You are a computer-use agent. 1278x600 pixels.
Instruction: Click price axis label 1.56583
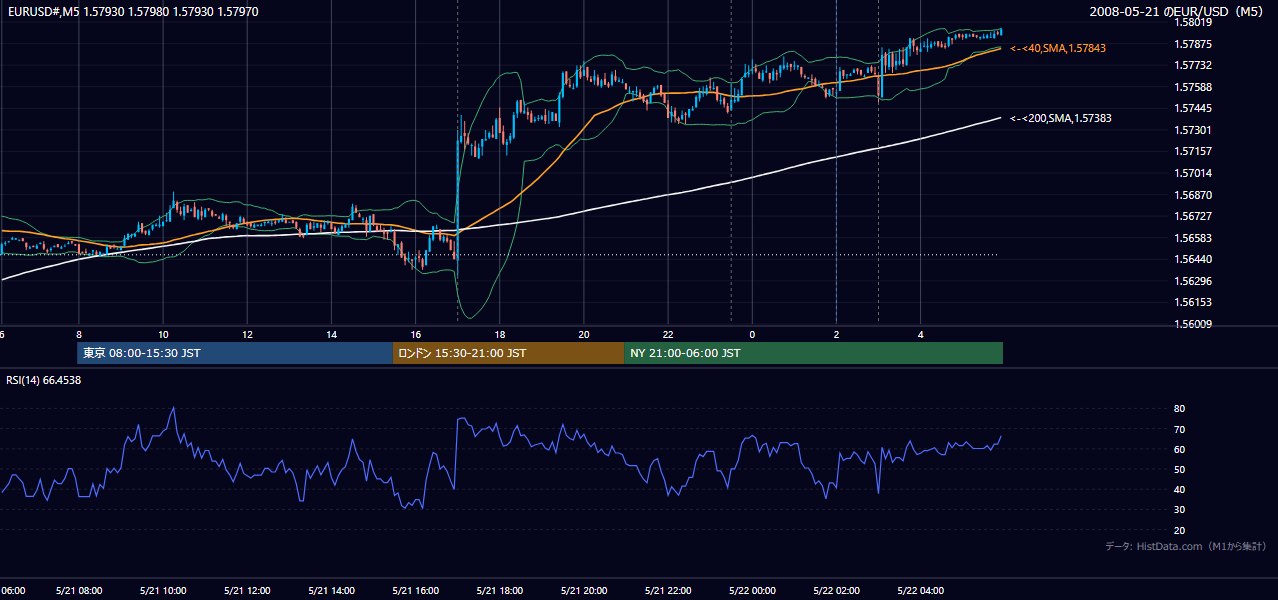1191,238
